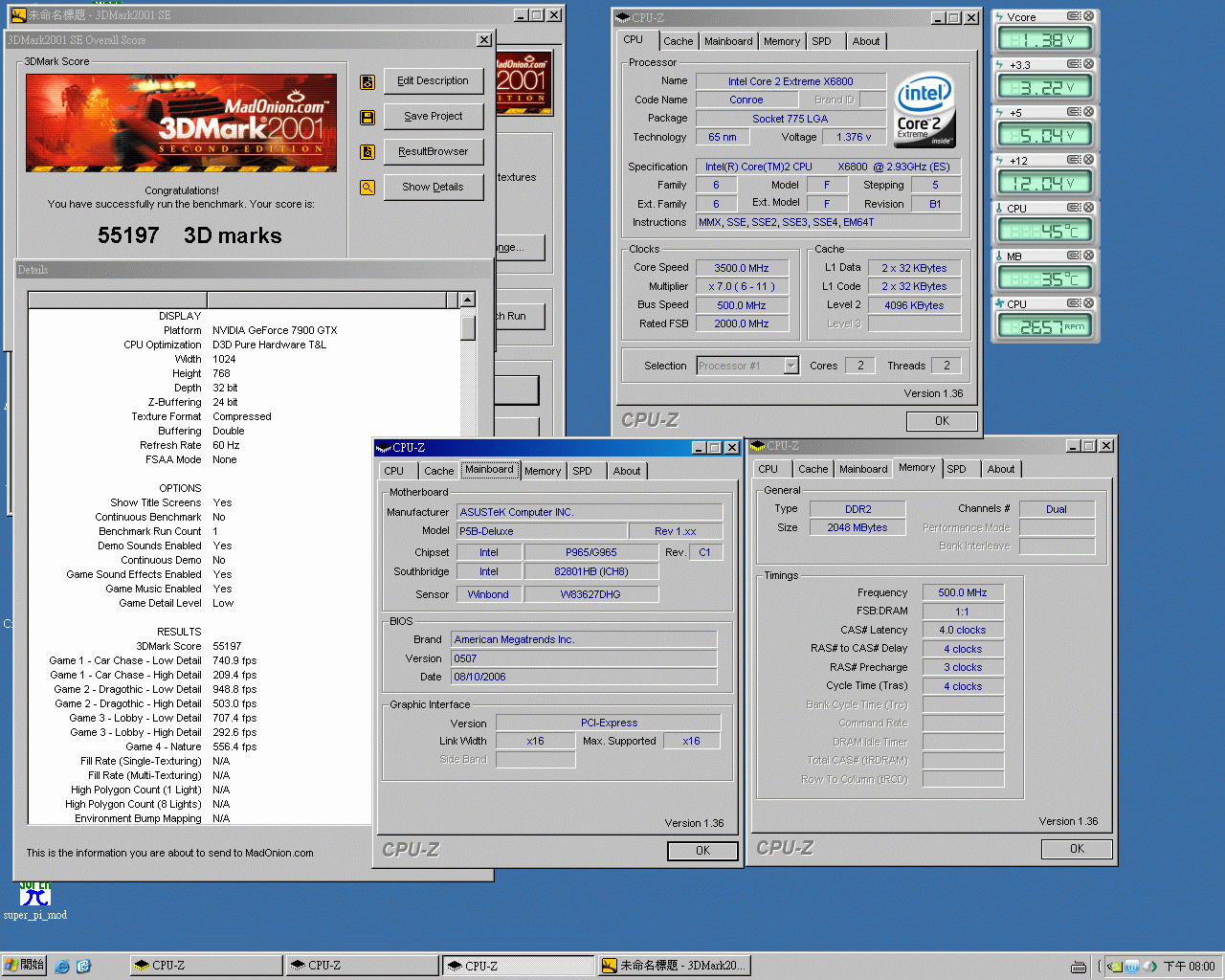Screen dimensions: 1225x980
Task: Click the Bus Speed 500.0 MHz value
Action: point(742,305)
